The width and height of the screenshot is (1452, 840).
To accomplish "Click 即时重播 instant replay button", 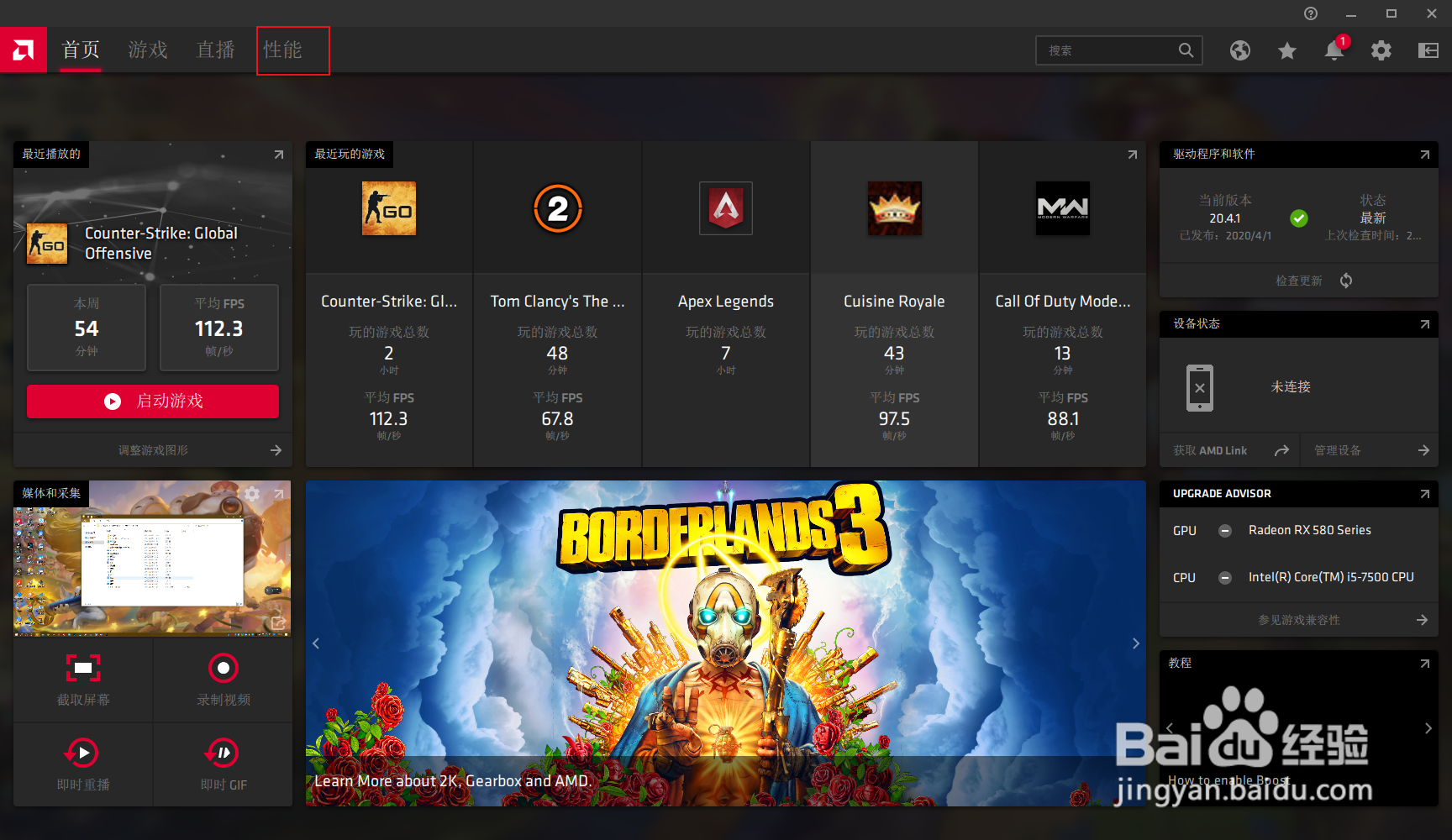I will tap(83, 764).
